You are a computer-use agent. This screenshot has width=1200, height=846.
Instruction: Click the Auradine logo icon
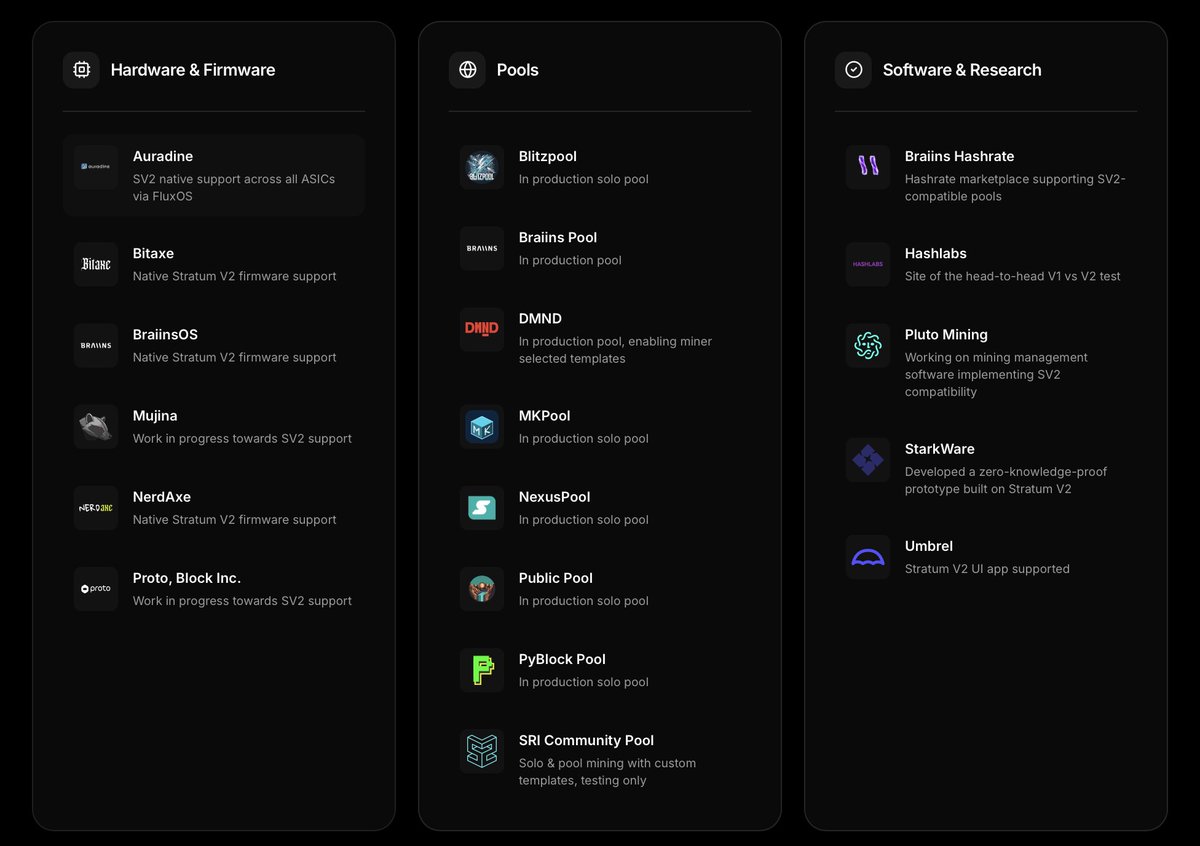pyautogui.click(x=96, y=167)
